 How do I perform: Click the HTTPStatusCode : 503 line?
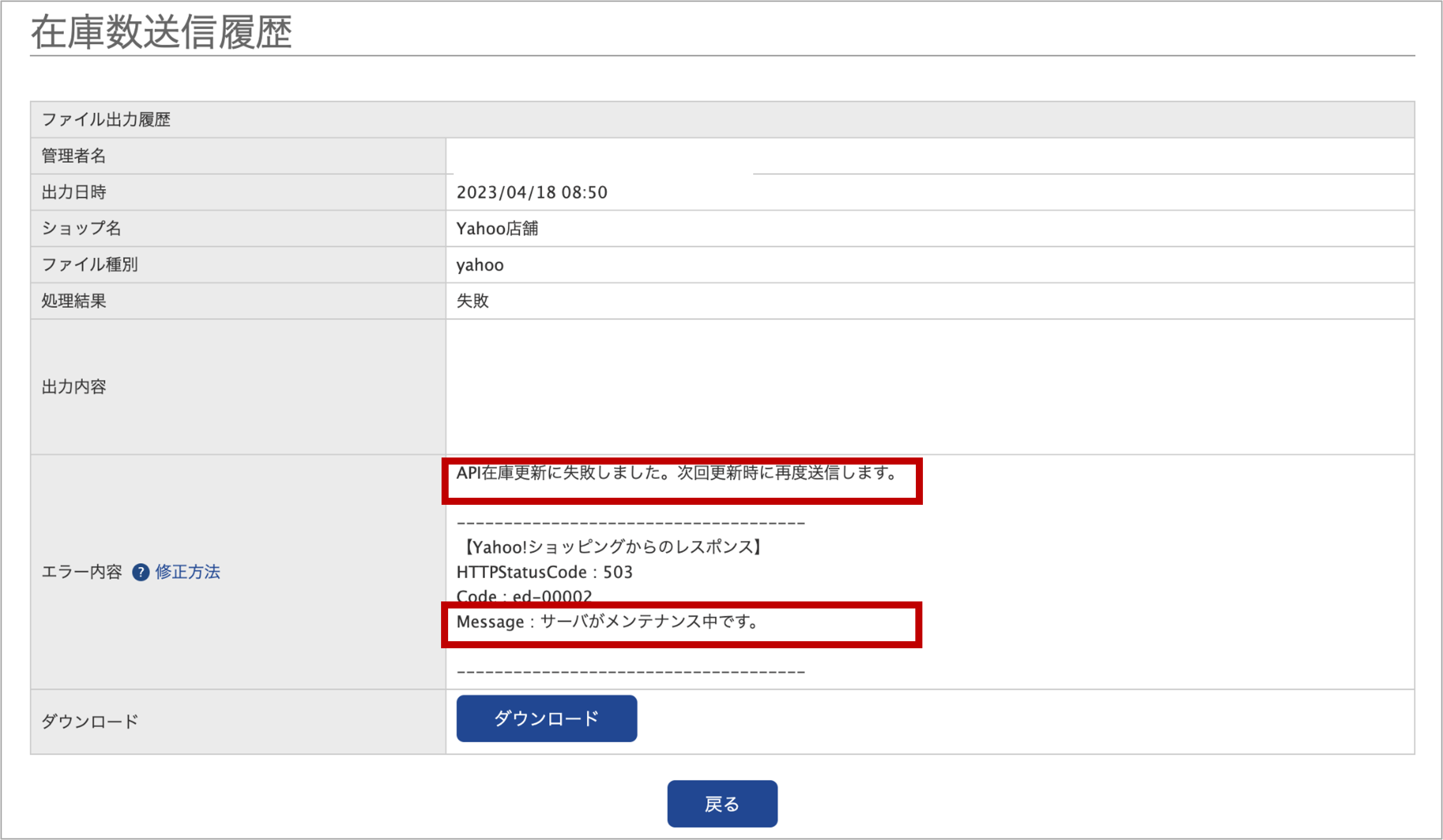tap(544, 572)
